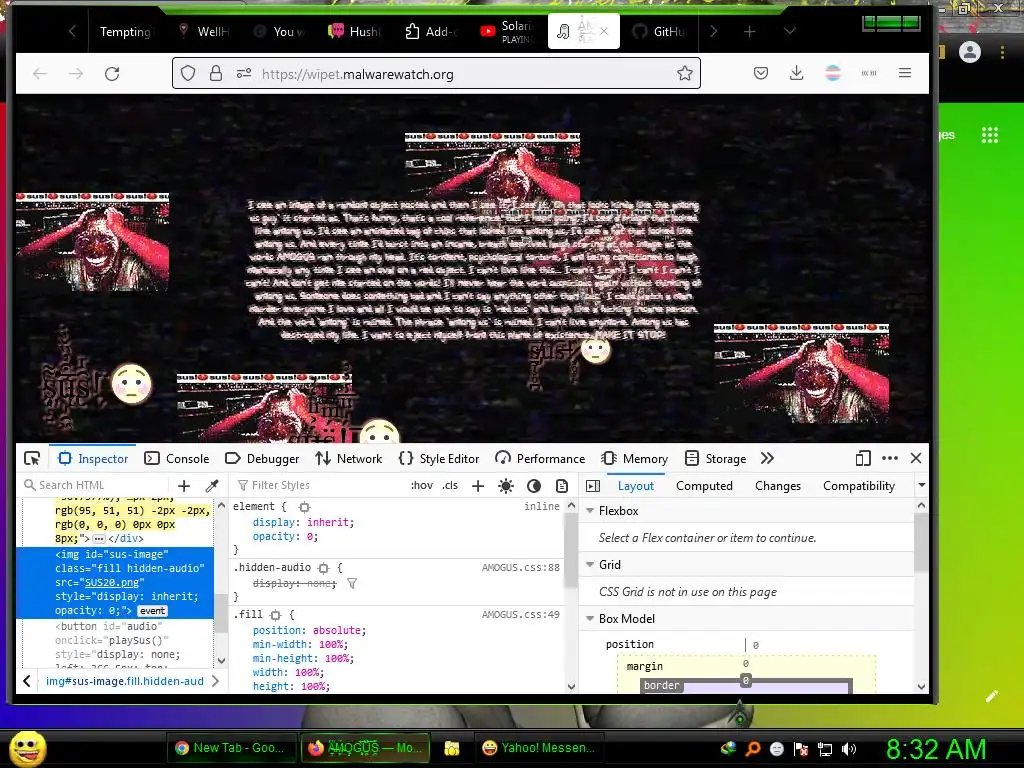Open Yahoo! Messenger taskbar item
Screen dimensions: 1024x768
tap(538, 748)
